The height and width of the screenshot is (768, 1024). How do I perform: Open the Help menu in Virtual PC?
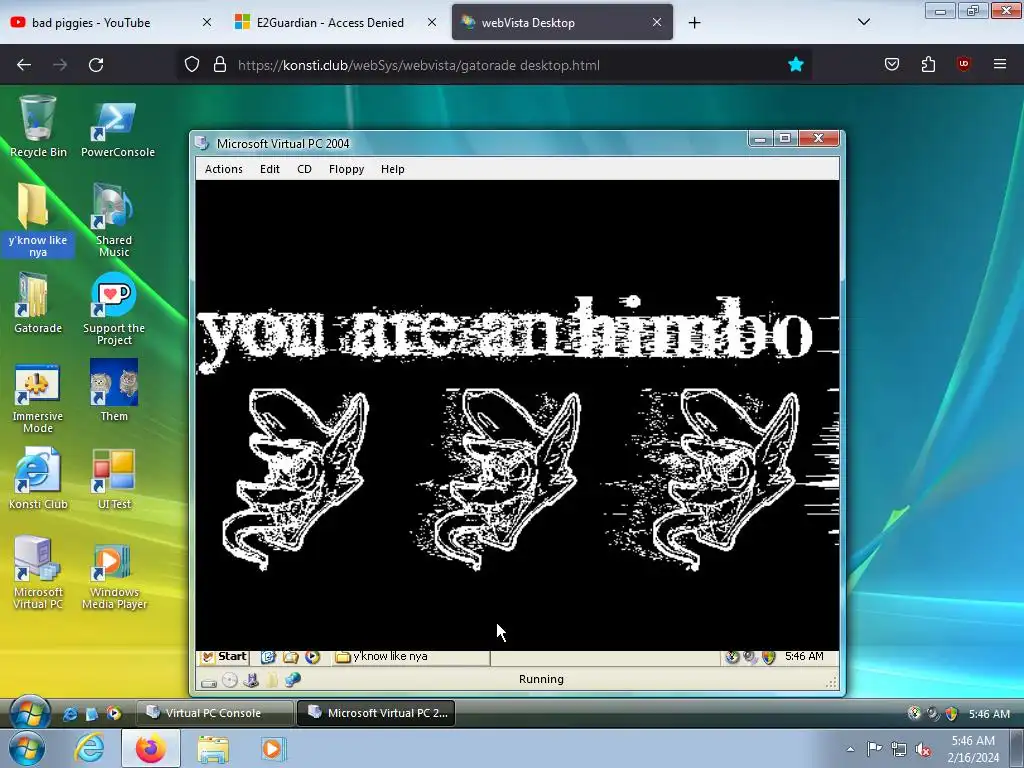(x=392, y=168)
